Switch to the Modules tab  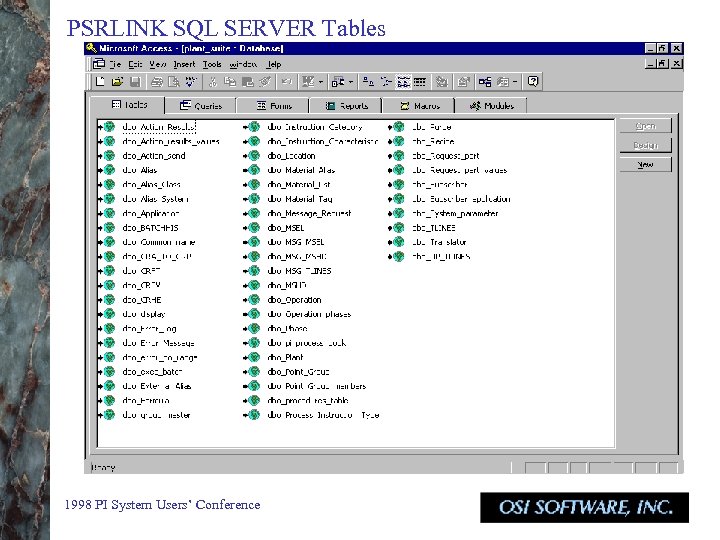click(491, 106)
